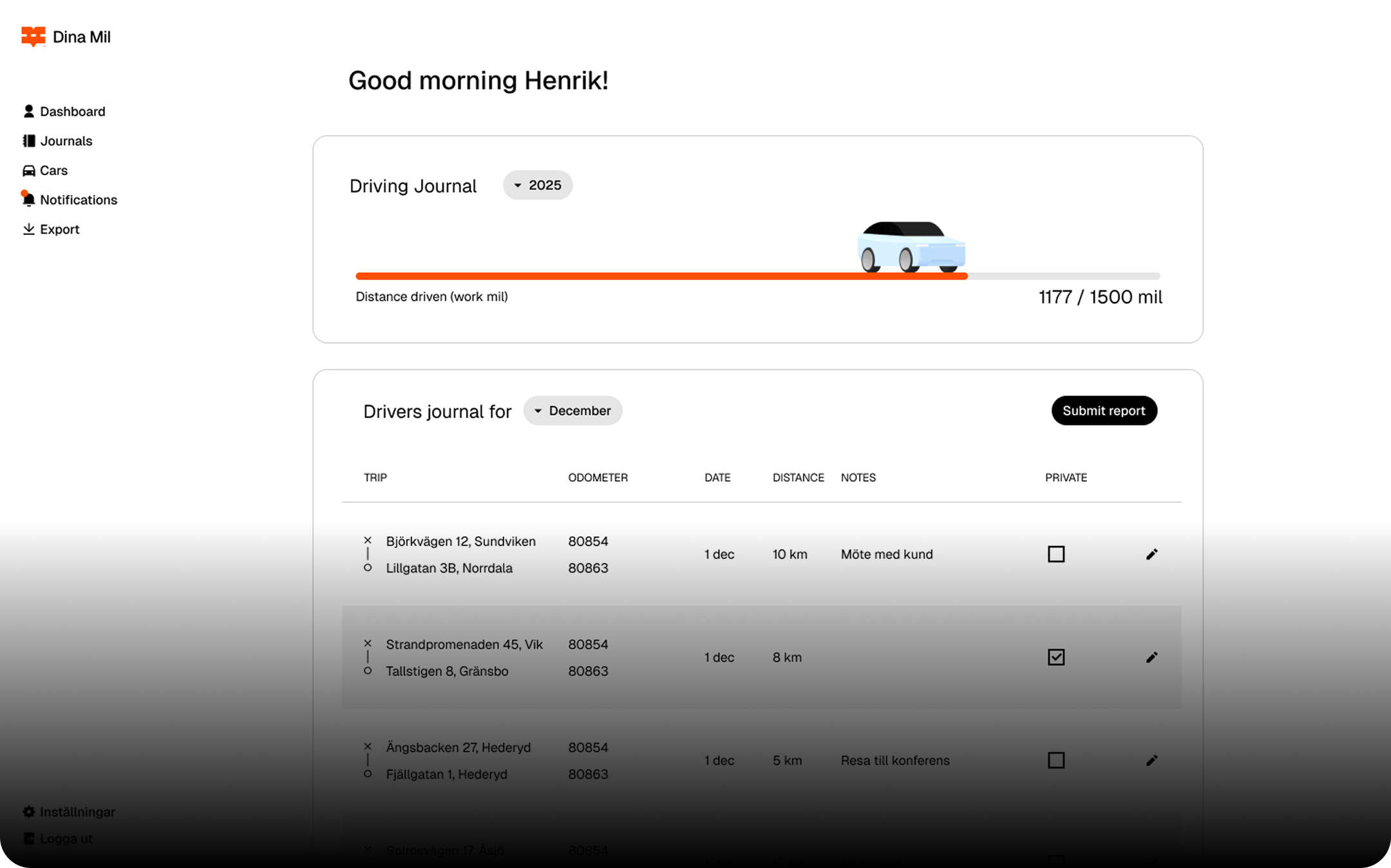Click the Dina Mil logo icon
The width and height of the screenshot is (1391, 868).
[33, 37]
